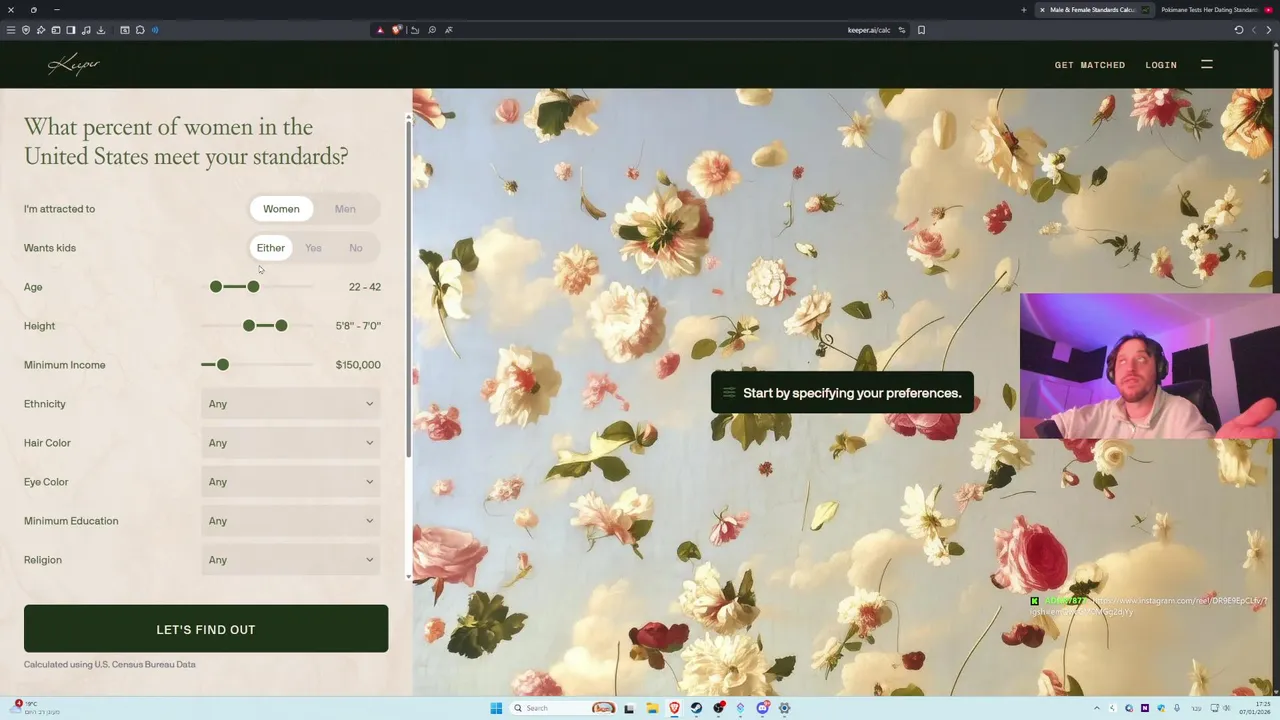Open the Eye Color dropdown

click(291, 482)
